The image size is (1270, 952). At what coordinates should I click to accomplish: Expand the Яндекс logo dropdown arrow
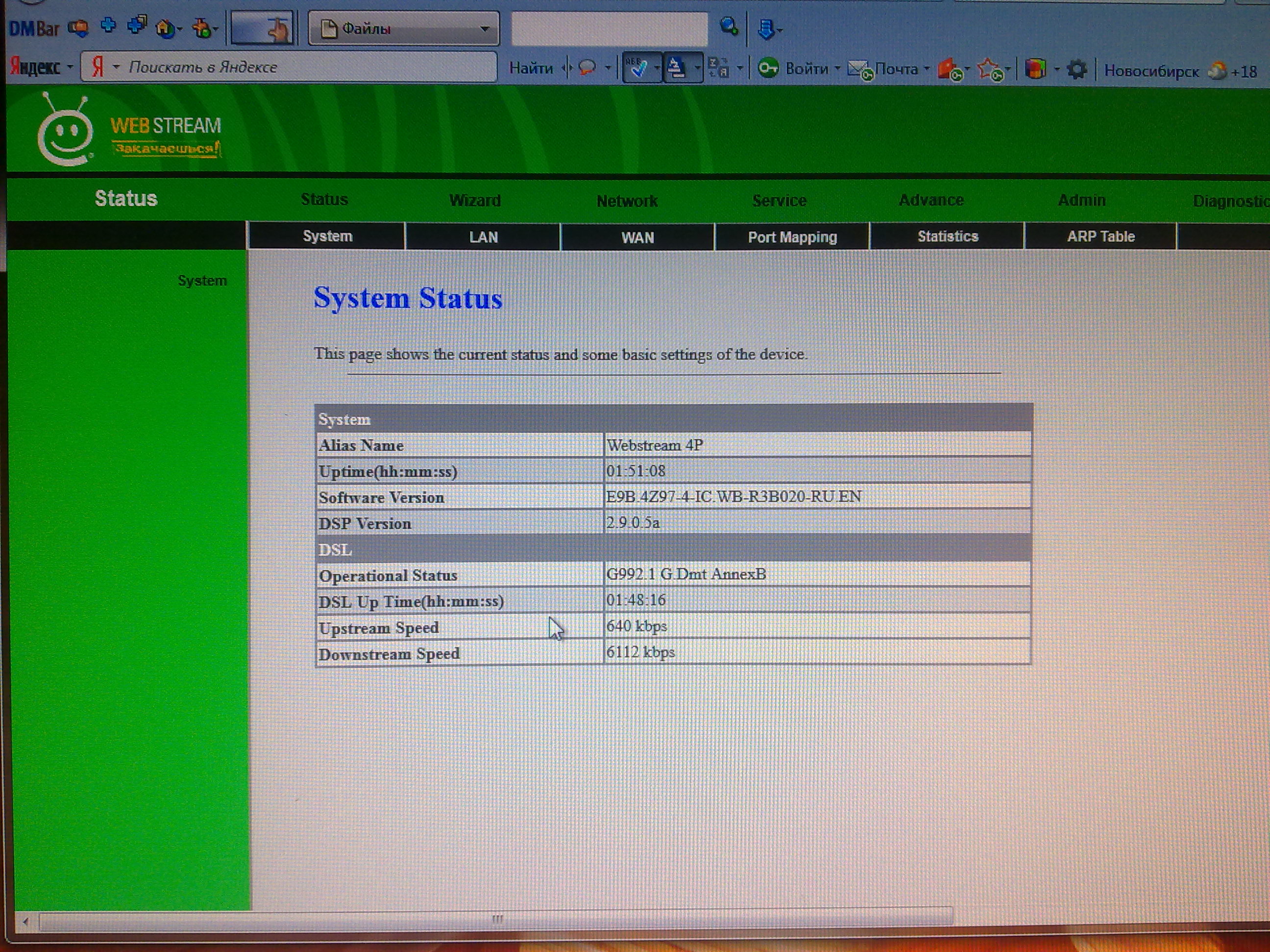coord(70,67)
